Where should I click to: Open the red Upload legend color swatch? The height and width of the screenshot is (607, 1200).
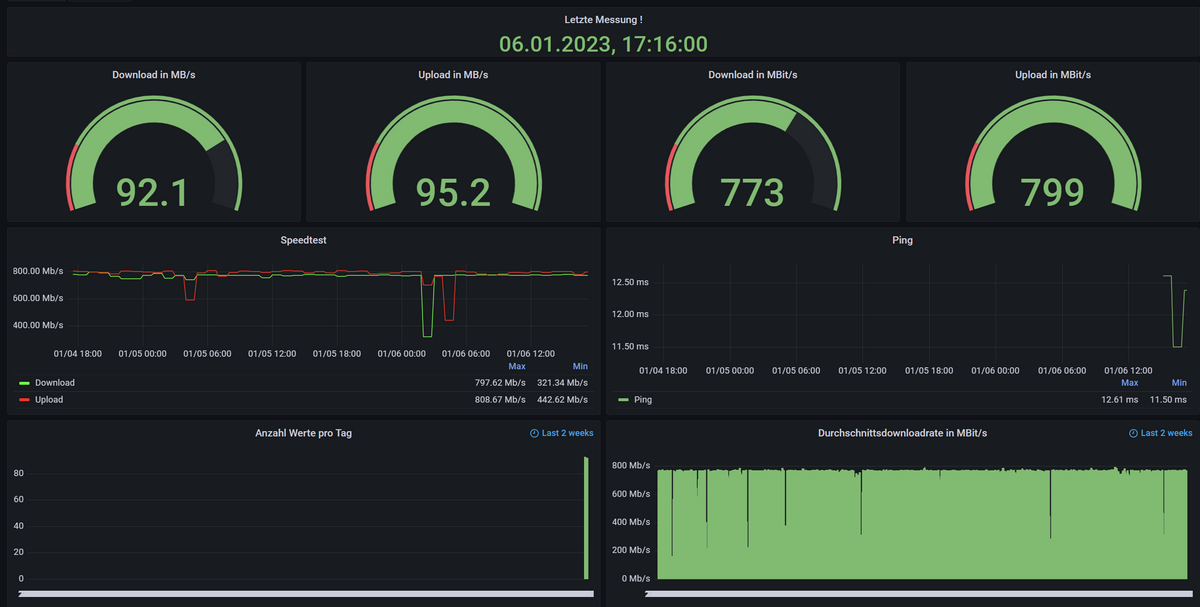(x=24, y=400)
